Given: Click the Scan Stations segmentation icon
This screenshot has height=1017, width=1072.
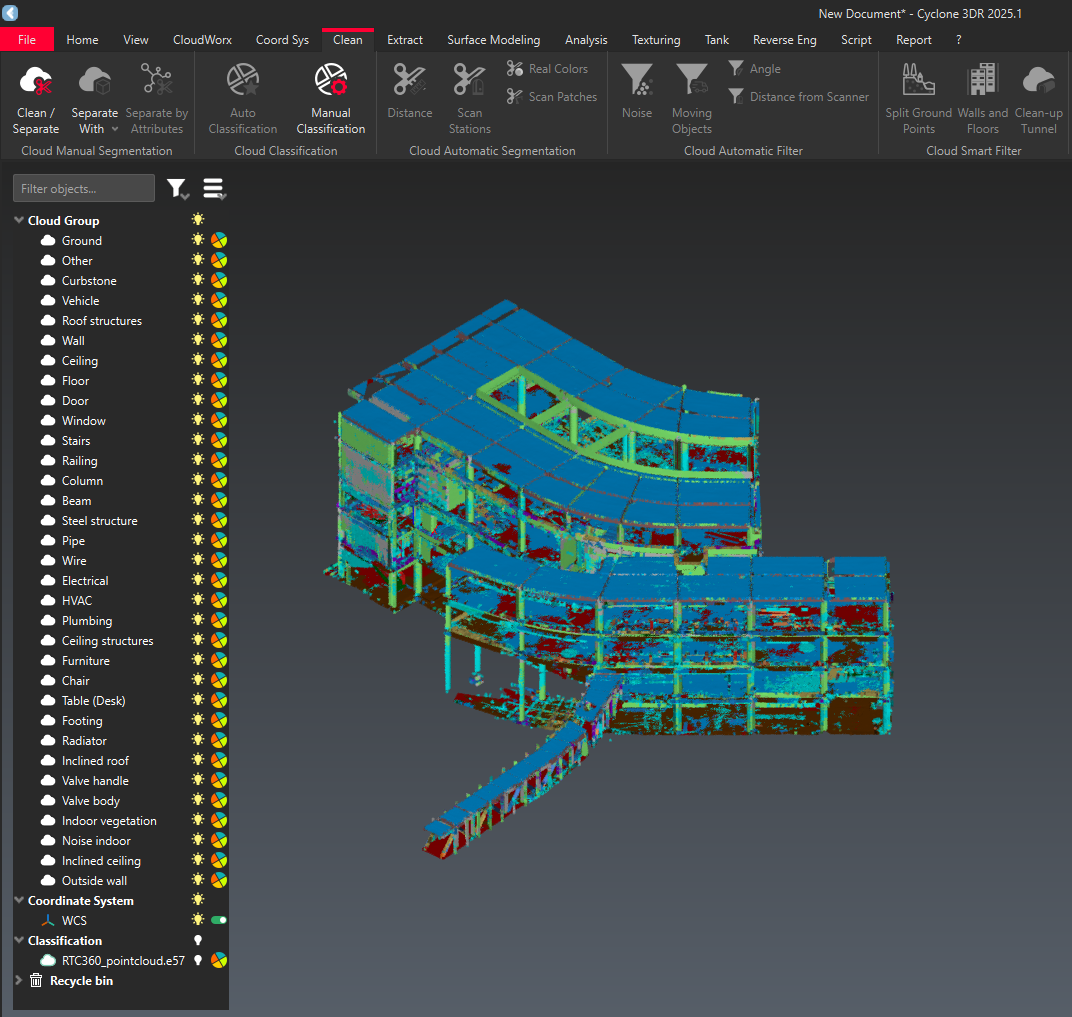Looking at the screenshot, I should 469,81.
